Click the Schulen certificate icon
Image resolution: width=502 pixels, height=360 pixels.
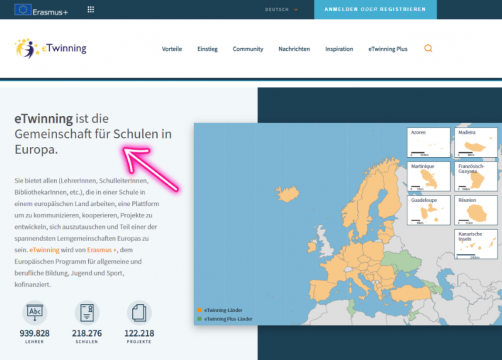pos(87,313)
